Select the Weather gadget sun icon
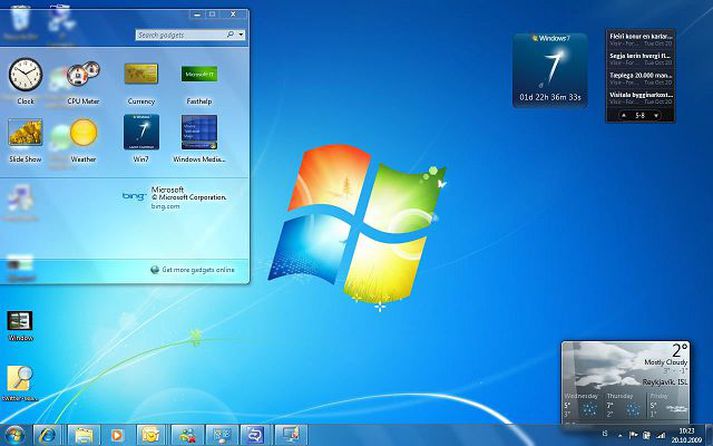This screenshot has width=713, height=446. [x=84, y=132]
